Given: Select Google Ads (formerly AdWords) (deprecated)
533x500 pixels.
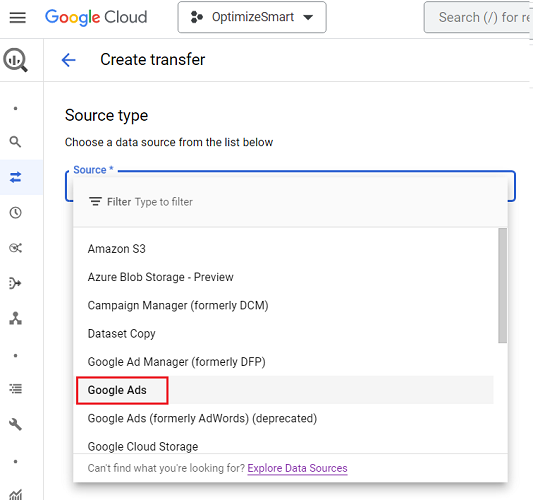Looking at the screenshot, I should click(283, 418).
